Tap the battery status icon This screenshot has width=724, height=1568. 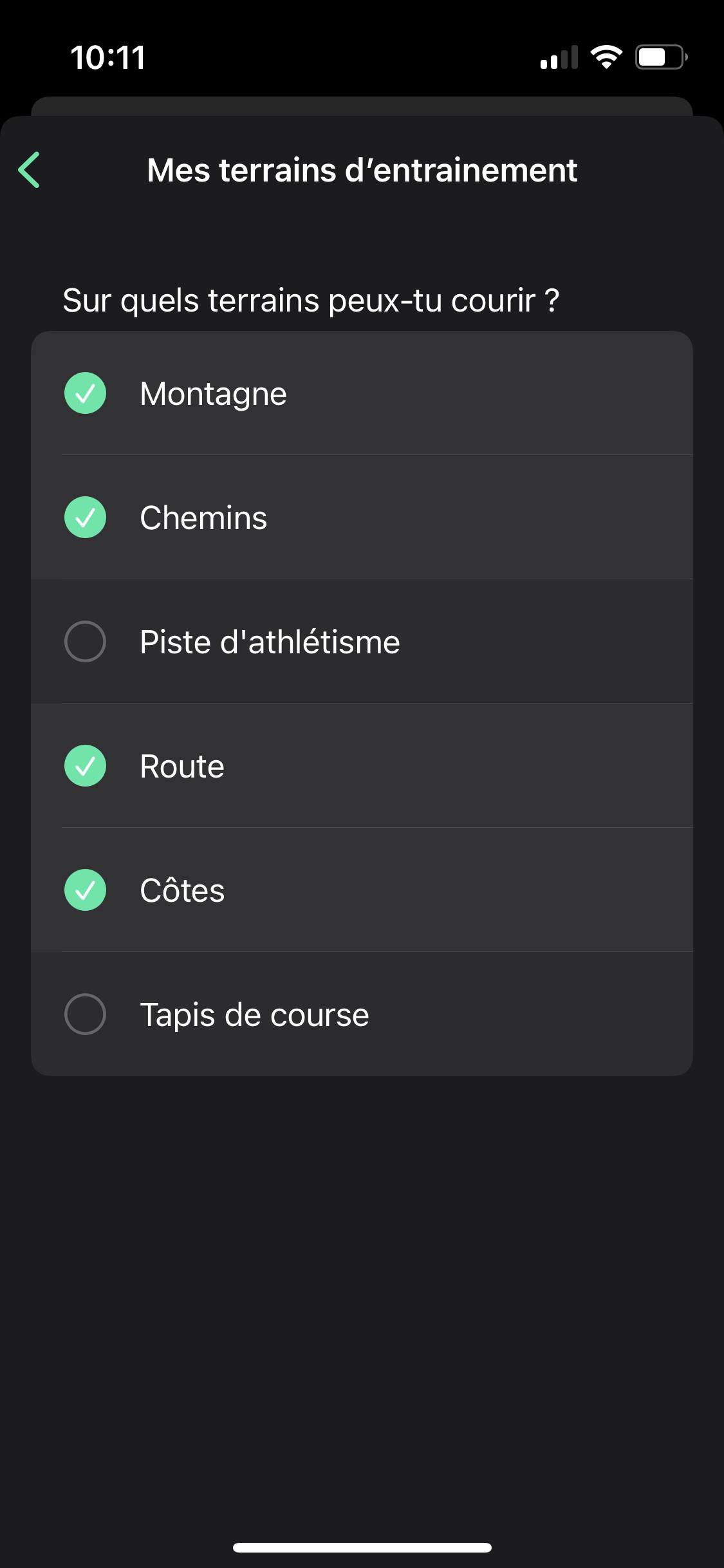tap(661, 57)
